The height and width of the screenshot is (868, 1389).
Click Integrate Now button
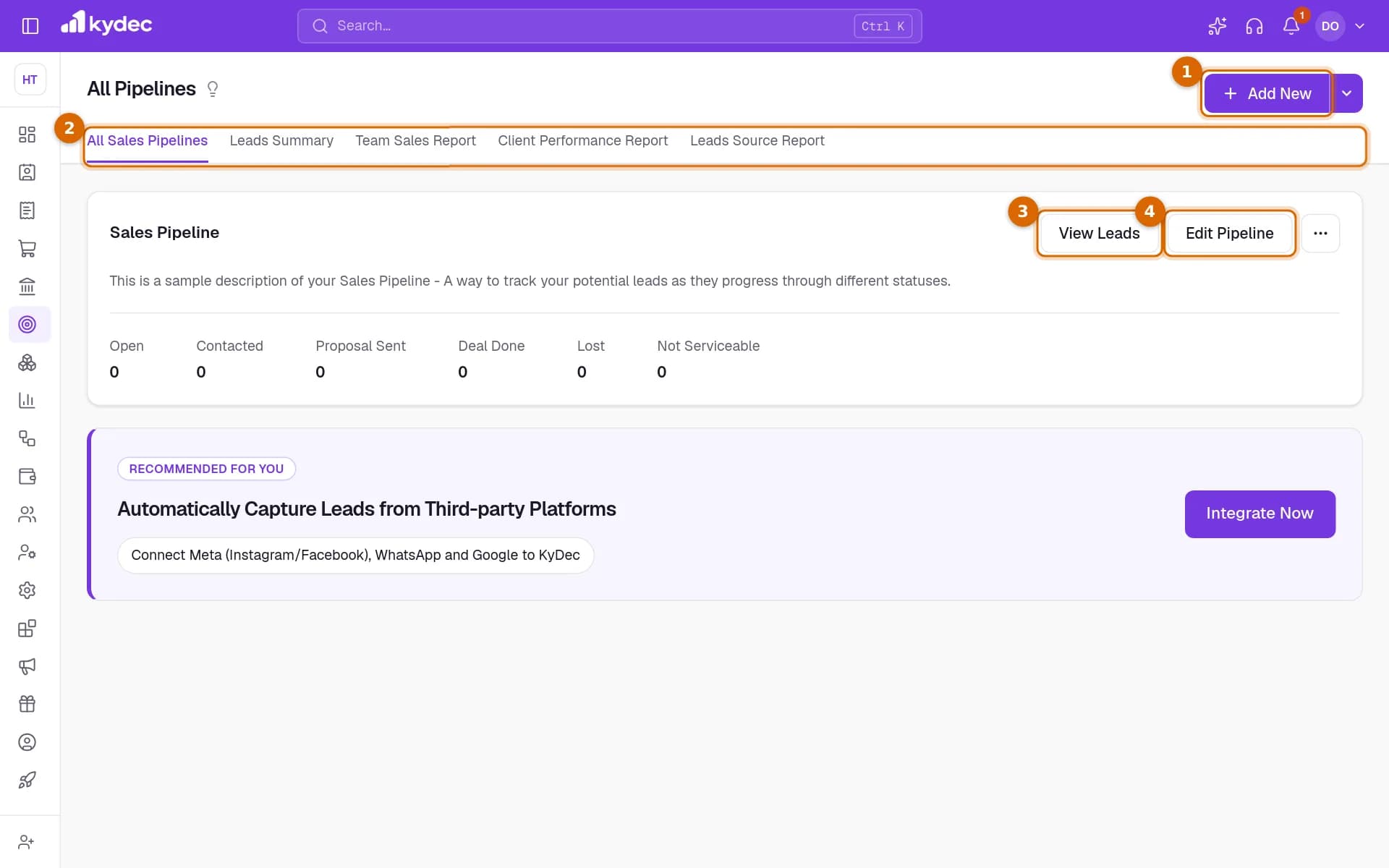1260,514
